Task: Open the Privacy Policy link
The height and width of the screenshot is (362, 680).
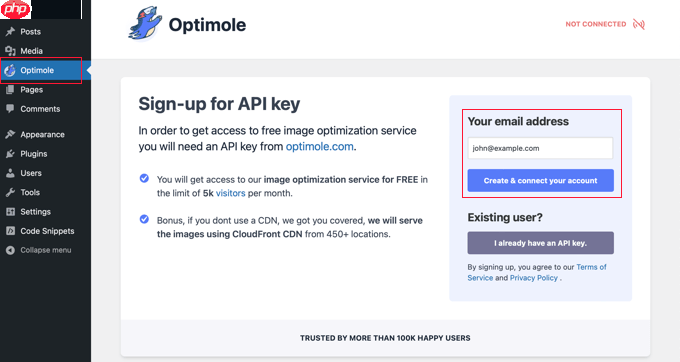Action: click(x=534, y=278)
